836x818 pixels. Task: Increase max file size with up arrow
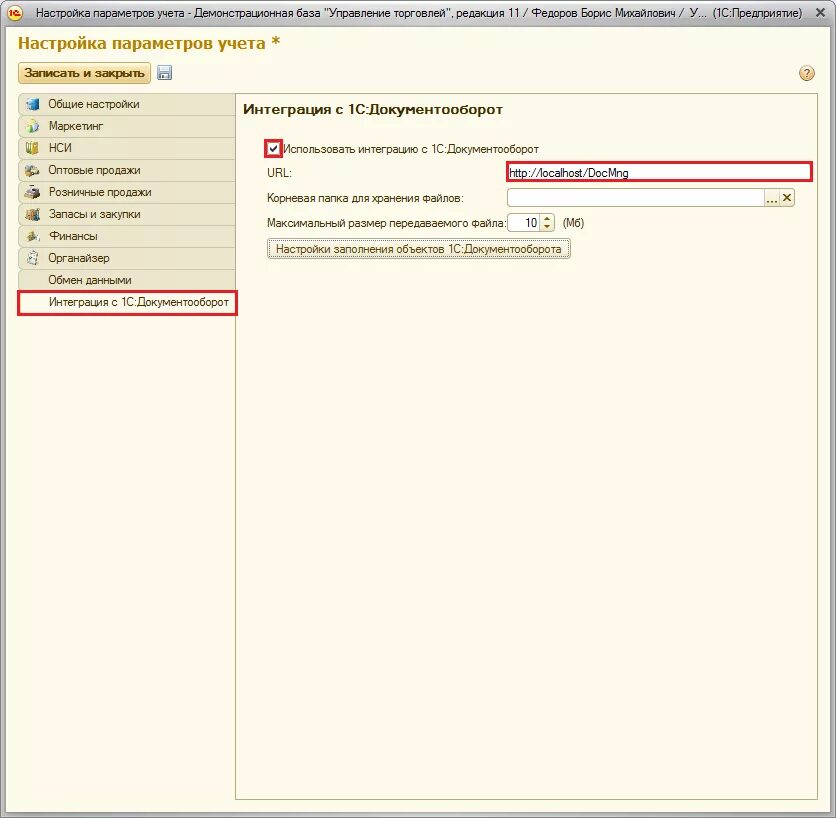(547, 219)
